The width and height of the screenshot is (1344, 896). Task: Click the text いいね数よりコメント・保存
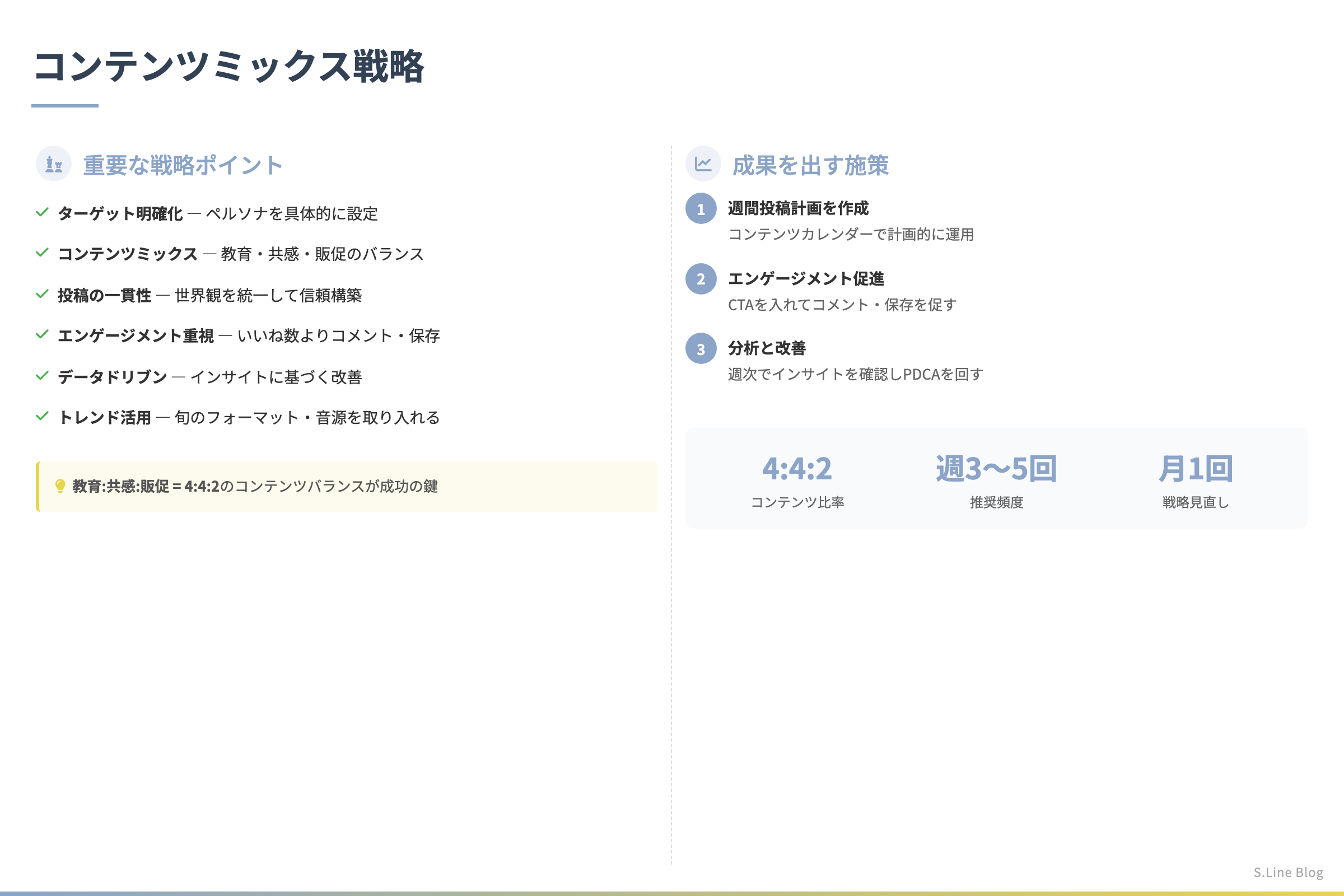(339, 335)
